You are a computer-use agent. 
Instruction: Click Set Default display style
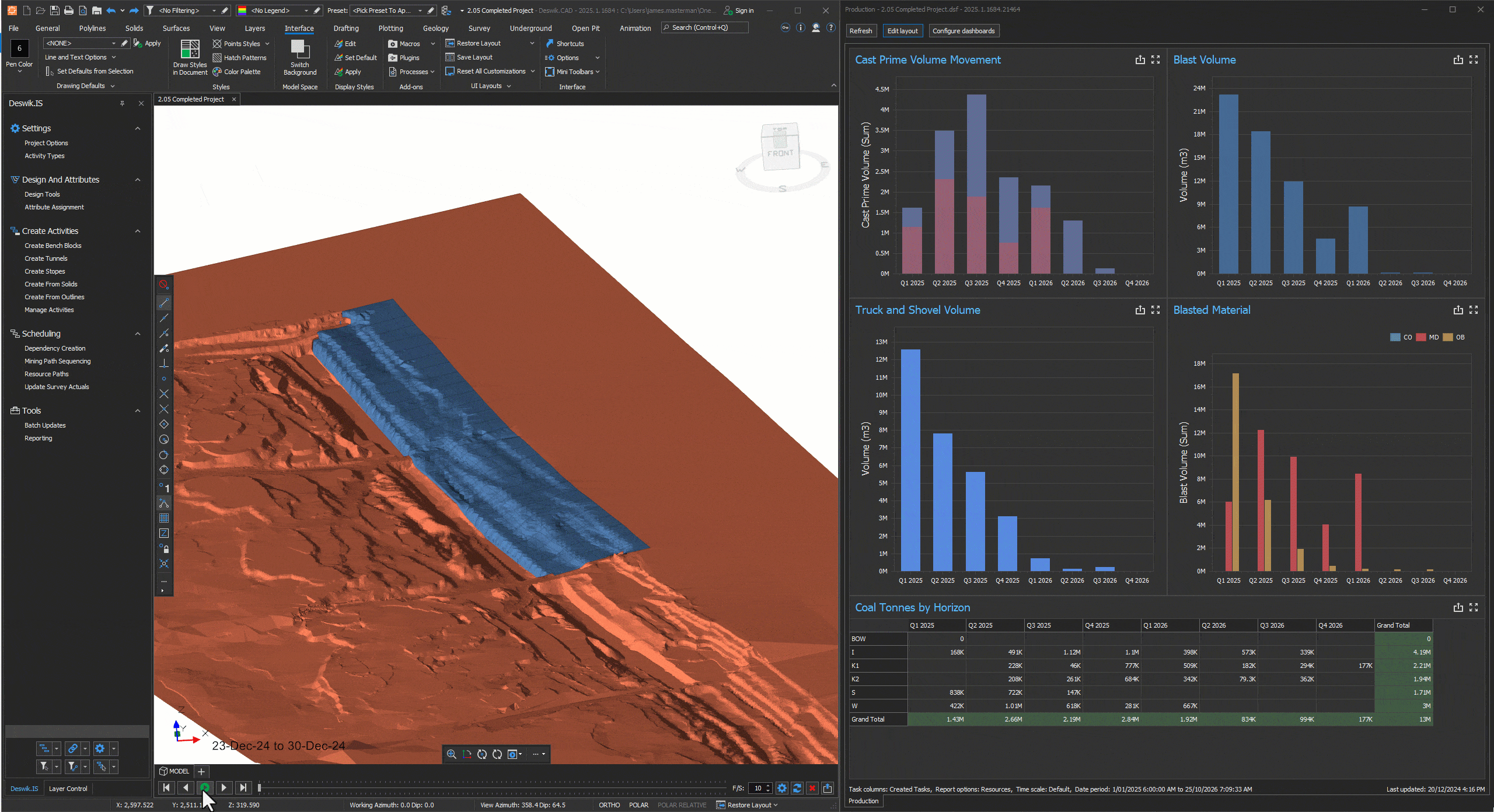355,58
